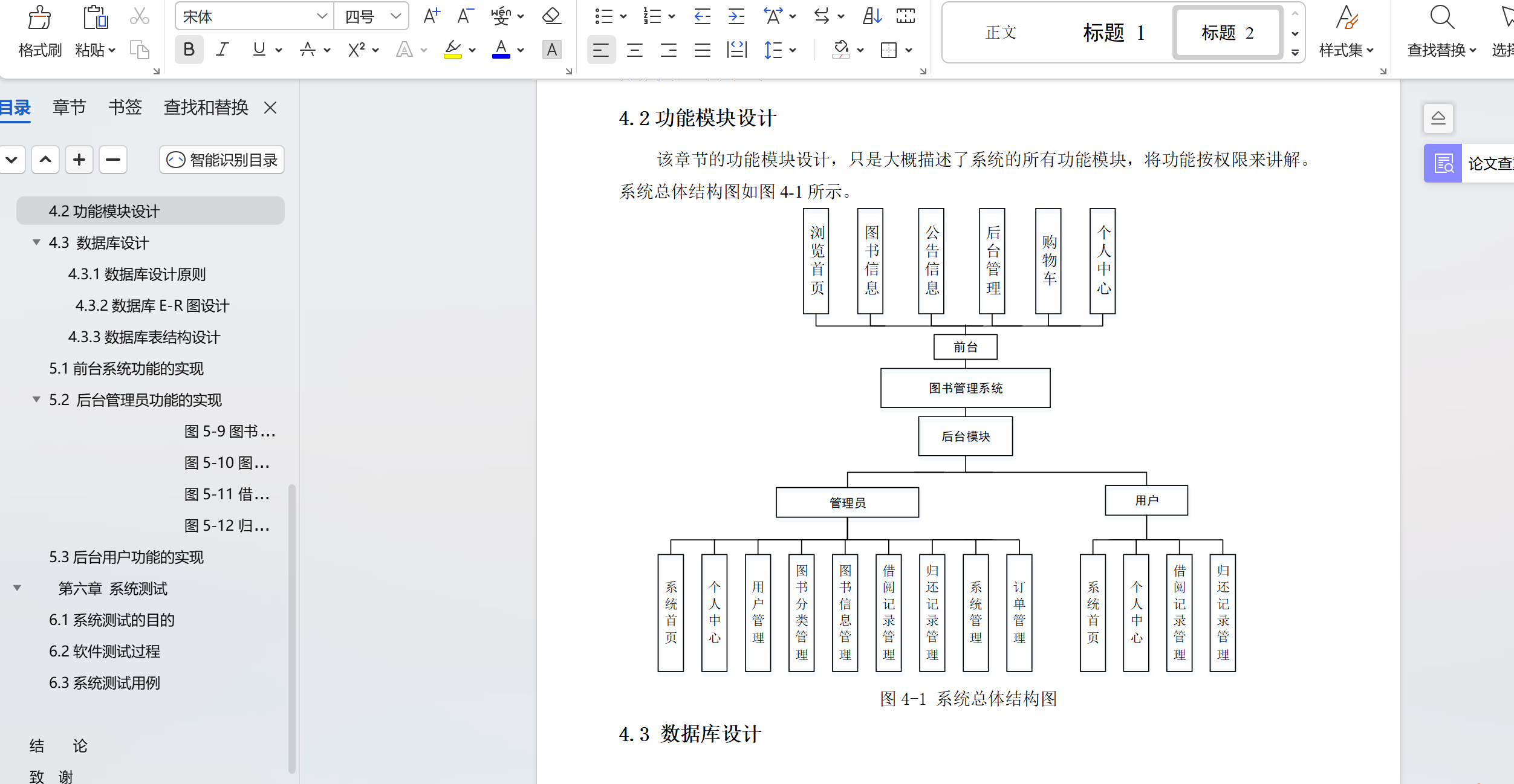The width and height of the screenshot is (1514, 784).
Task: Apply superscript X² formatting
Action: pos(356,50)
